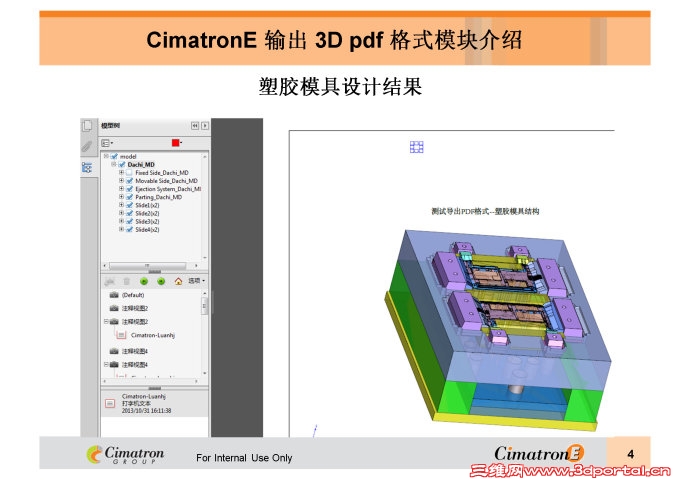Click the single right-arrow button in panel header

coord(205,126)
